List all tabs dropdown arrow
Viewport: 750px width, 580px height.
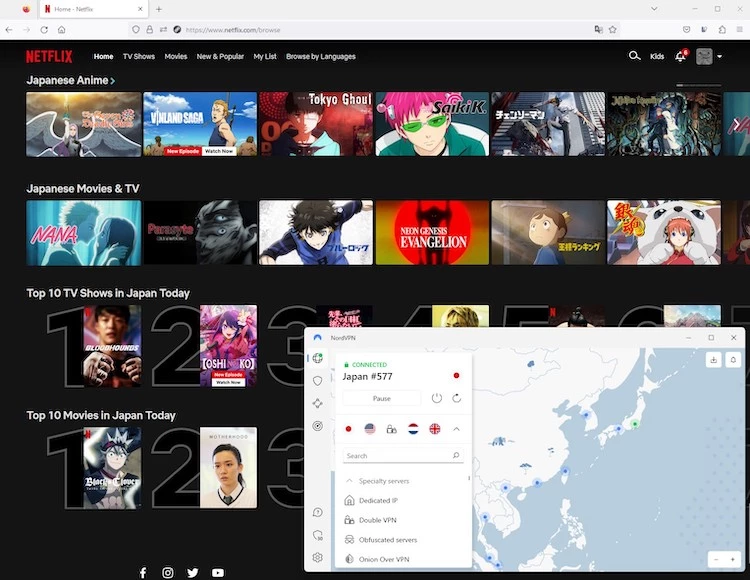pos(654,9)
